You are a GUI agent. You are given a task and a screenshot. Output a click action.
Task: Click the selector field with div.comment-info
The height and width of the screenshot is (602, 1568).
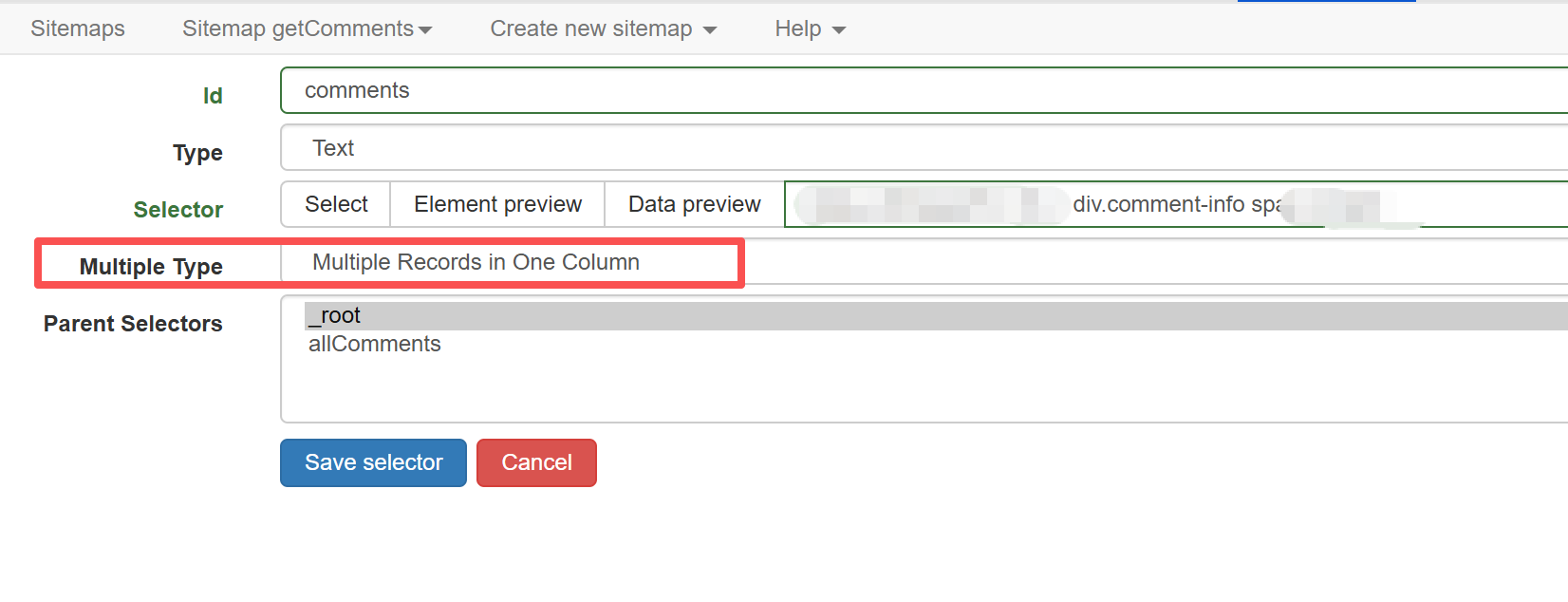coord(1175,204)
